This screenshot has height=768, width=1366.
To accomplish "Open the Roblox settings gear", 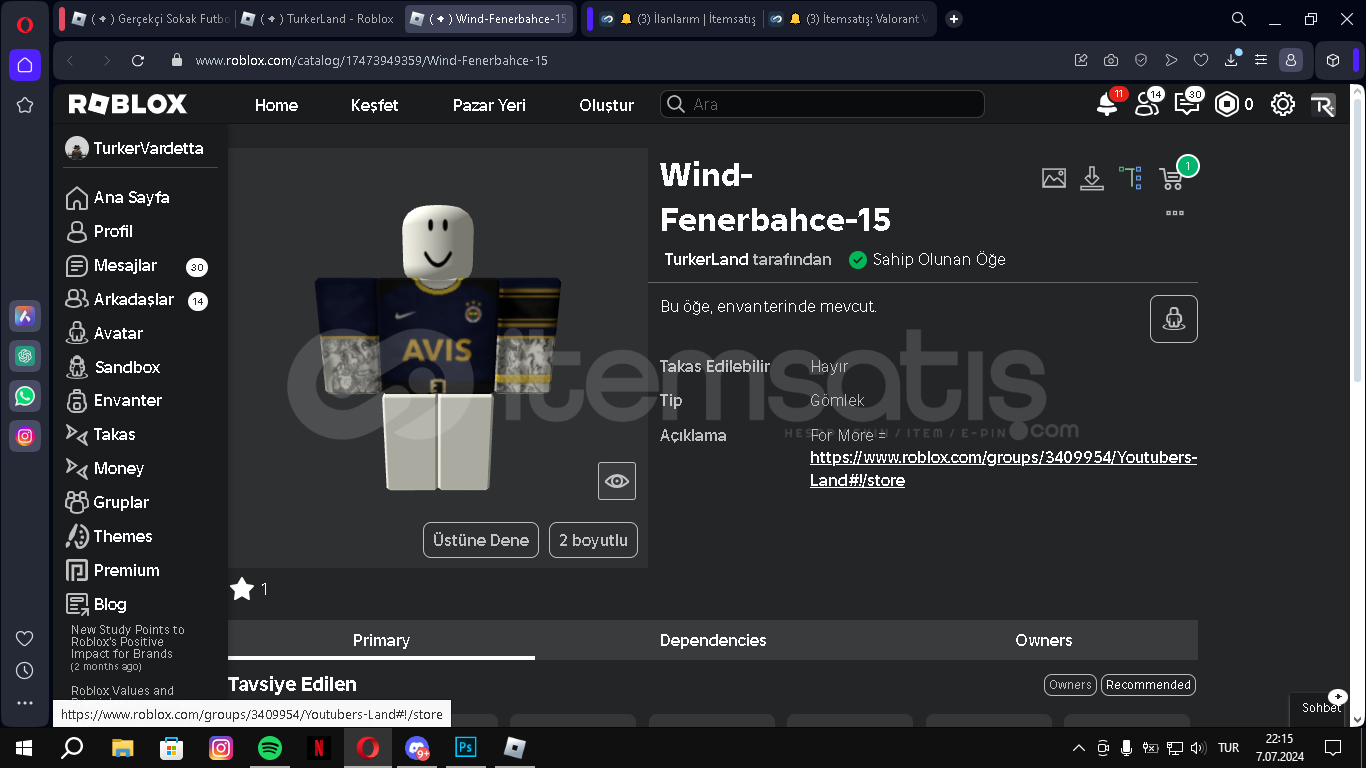I will [1283, 104].
